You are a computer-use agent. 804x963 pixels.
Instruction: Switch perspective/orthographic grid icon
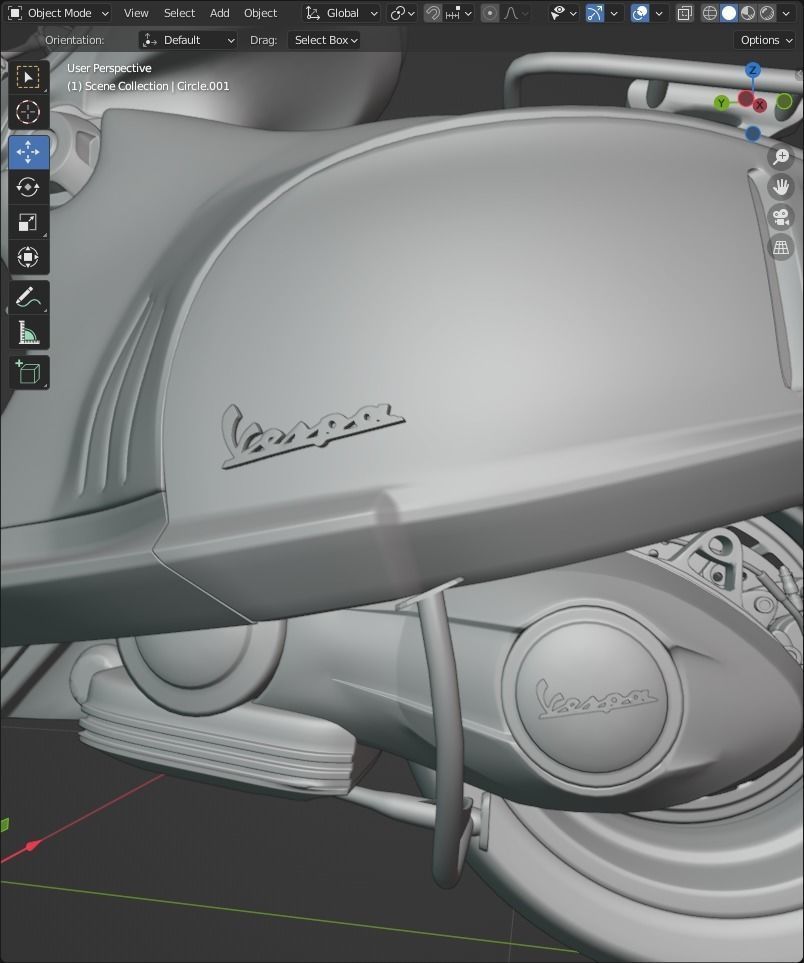pos(781,248)
